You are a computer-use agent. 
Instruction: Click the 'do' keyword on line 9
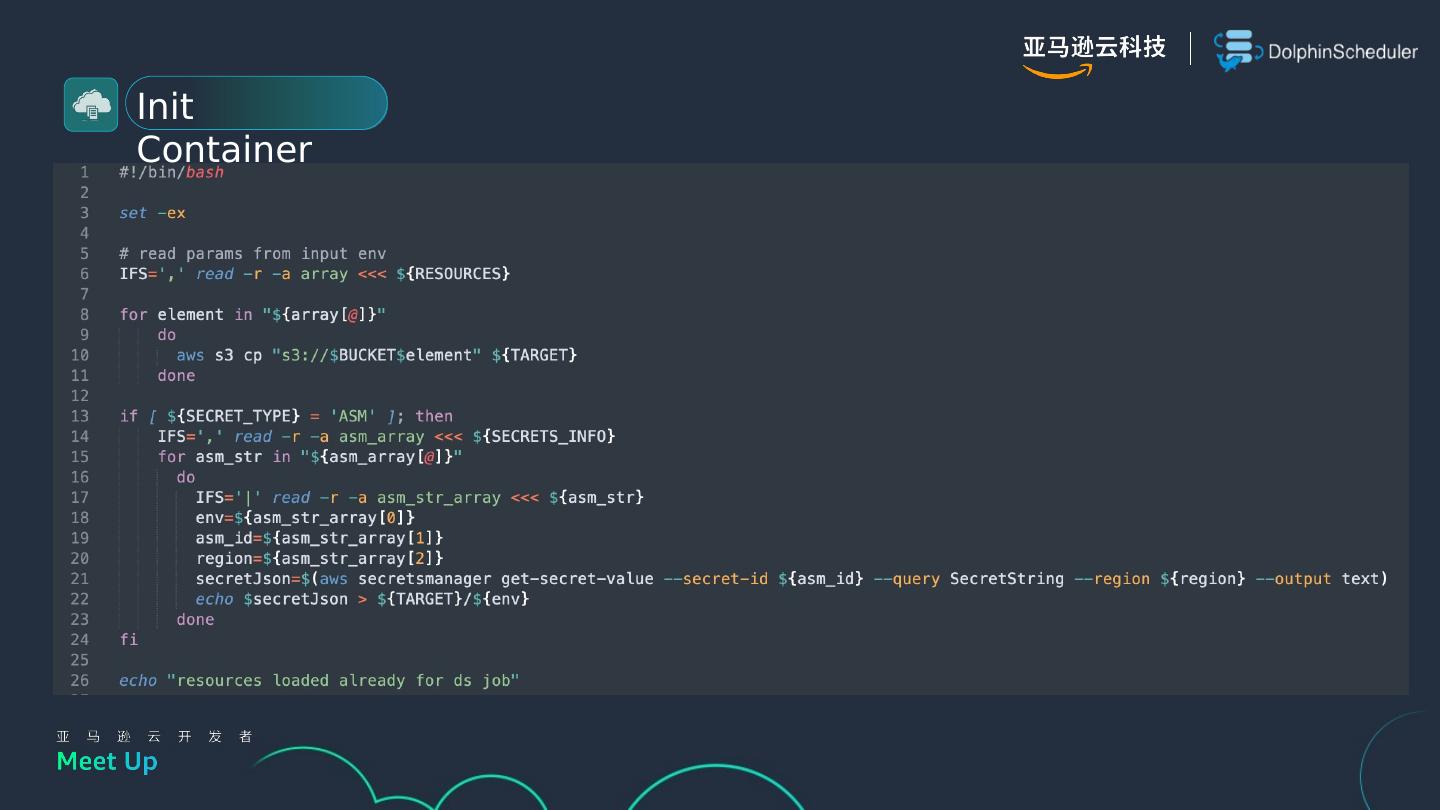click(167, 335)
